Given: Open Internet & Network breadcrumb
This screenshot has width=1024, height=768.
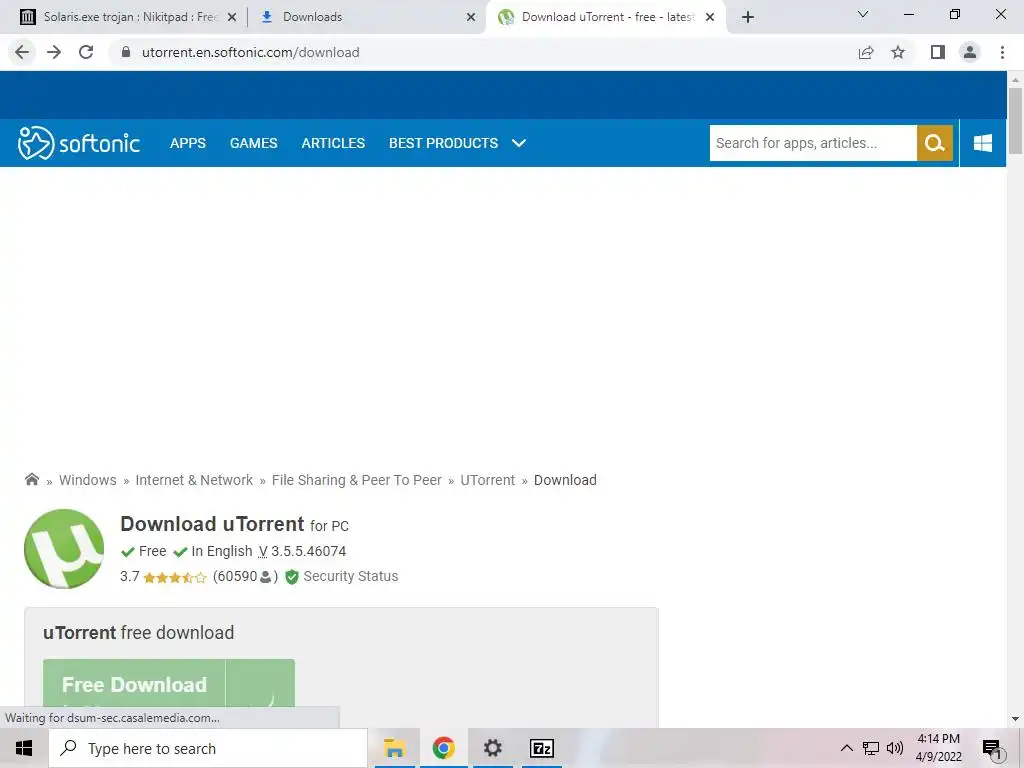Looking at the screenshot, I should click(x=194, y=480).
